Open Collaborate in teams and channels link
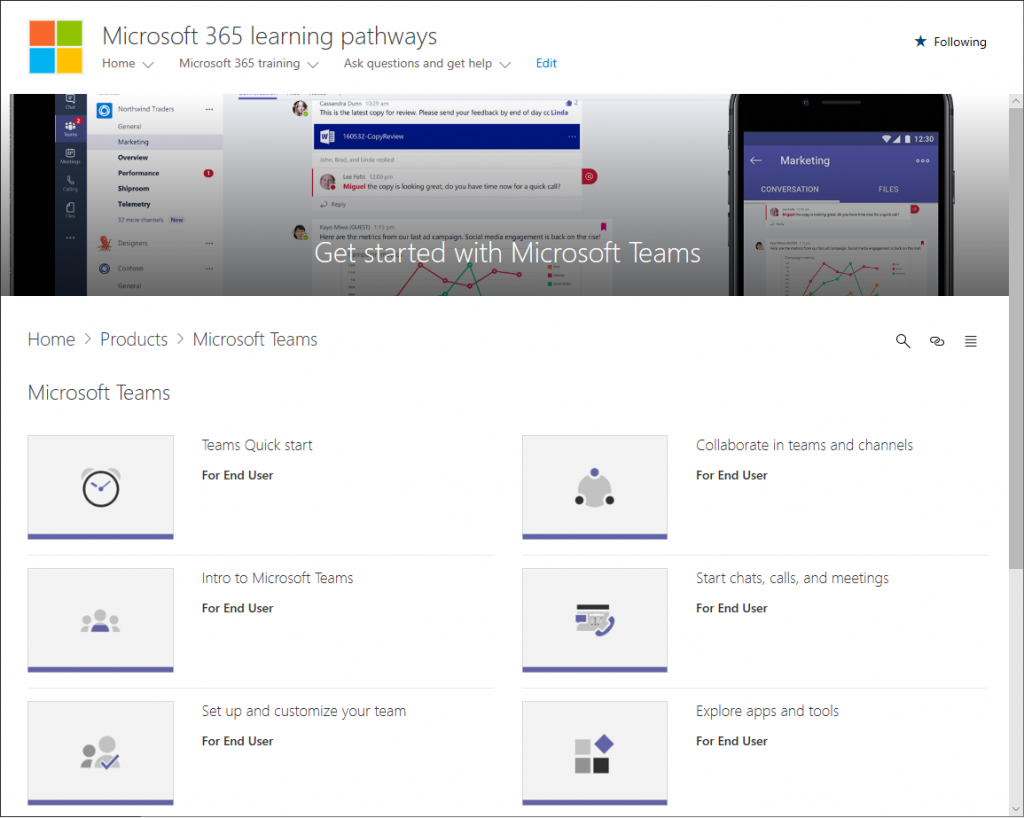The height and width of the screenshot is (818, 1024). (804, 445)
